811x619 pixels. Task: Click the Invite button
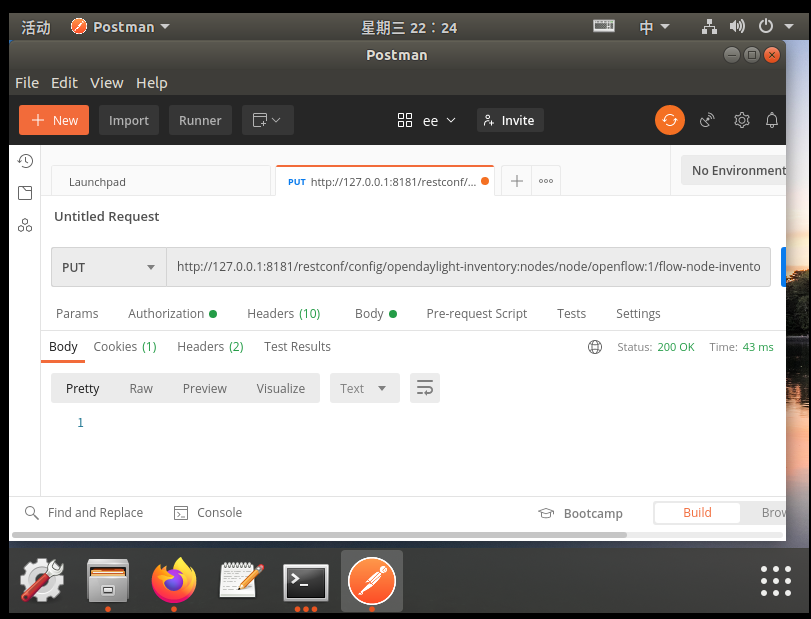(510, 120)
